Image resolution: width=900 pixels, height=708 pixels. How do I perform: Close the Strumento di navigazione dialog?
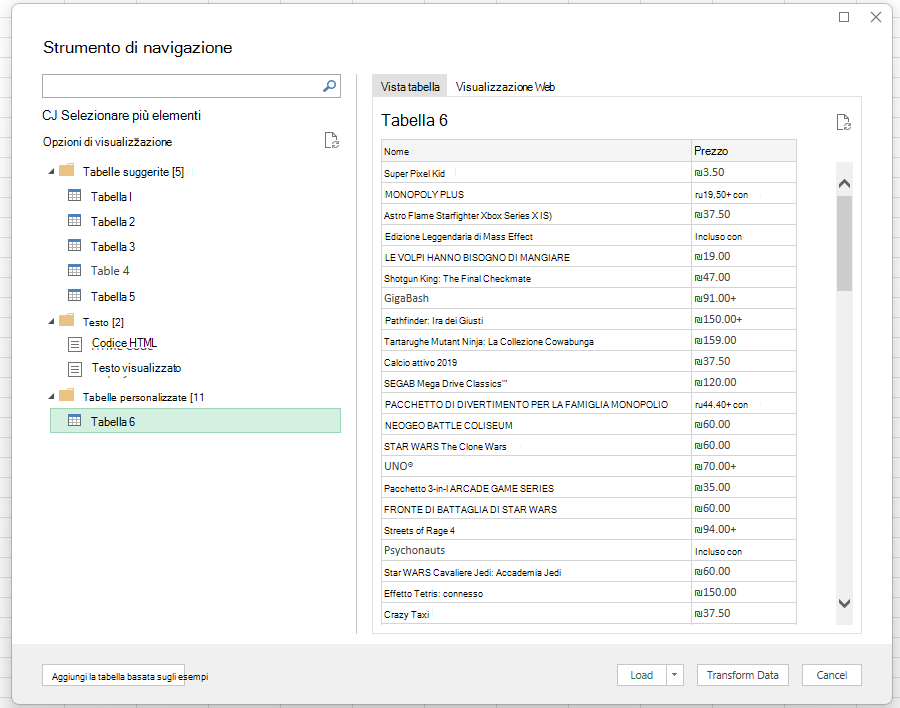[875, 17]
